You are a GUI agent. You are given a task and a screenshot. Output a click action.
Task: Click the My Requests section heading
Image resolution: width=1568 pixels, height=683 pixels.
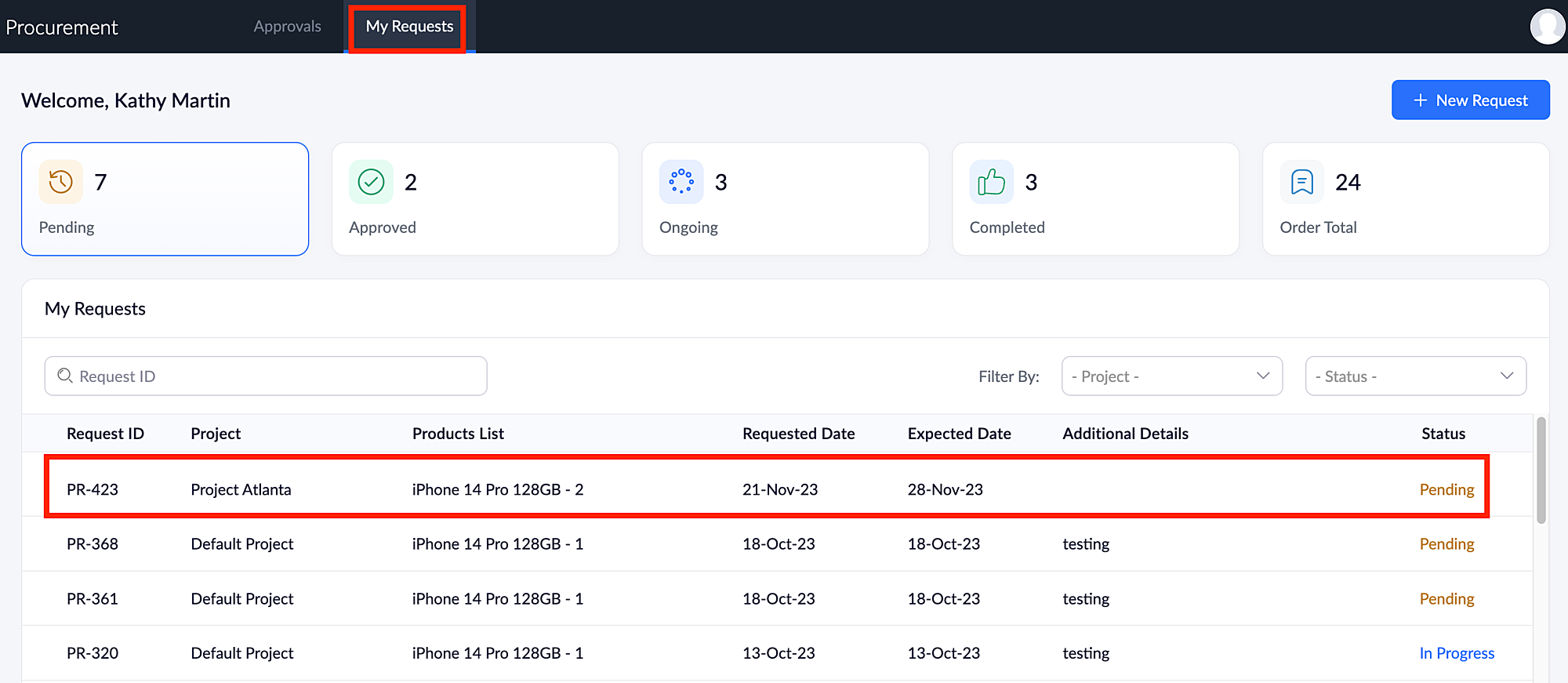(x=95, y=308)
